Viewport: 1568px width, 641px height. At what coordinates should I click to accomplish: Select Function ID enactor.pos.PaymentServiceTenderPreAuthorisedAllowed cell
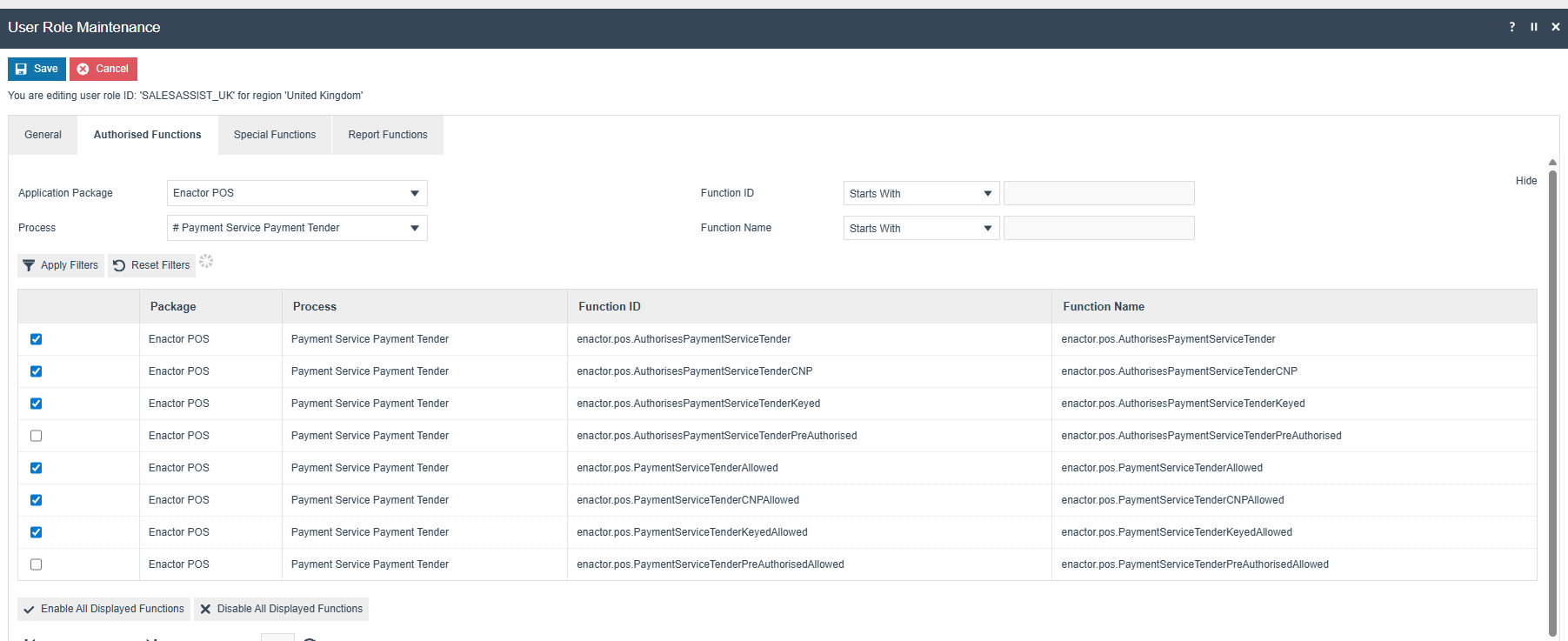click(810, 564)
